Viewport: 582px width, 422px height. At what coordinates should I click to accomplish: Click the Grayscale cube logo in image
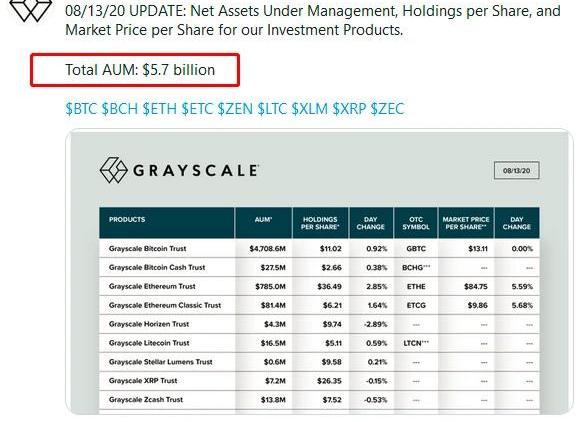(x=114, y=170)
